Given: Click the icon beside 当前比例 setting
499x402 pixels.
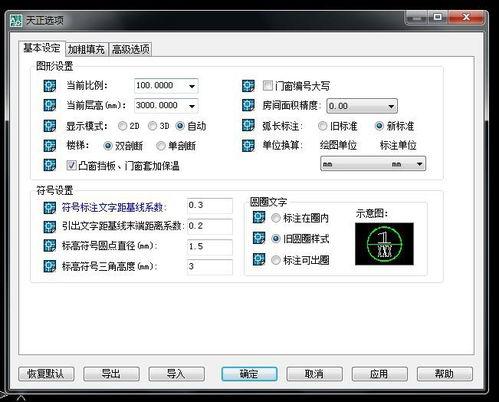Looking at the screenshot, I should click(x=50, y=86).
